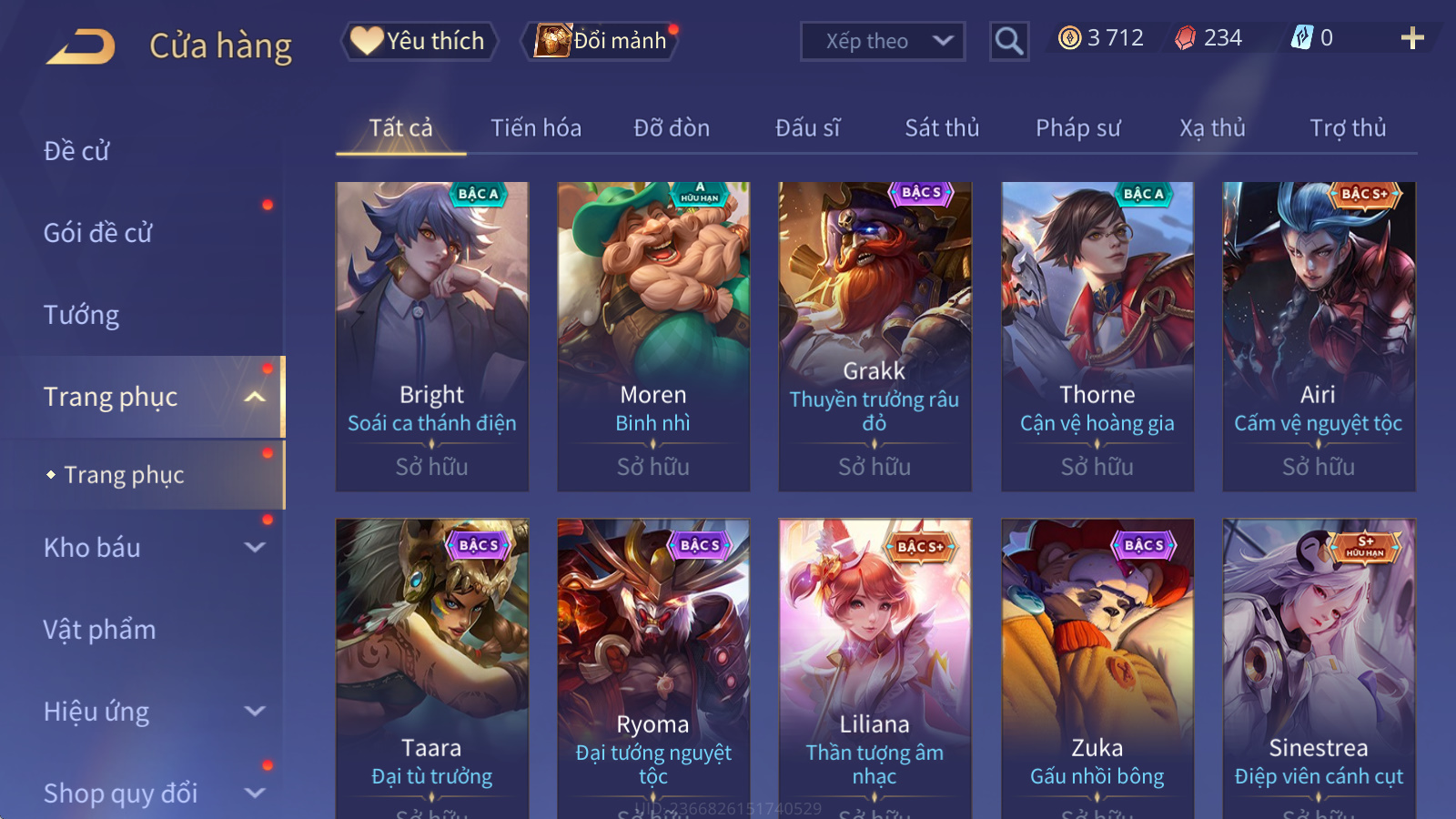The width and height of the screenshot is (1456, 819).
Task: Select the Tiến hóa tab
Action: click(x=536, y=128)
